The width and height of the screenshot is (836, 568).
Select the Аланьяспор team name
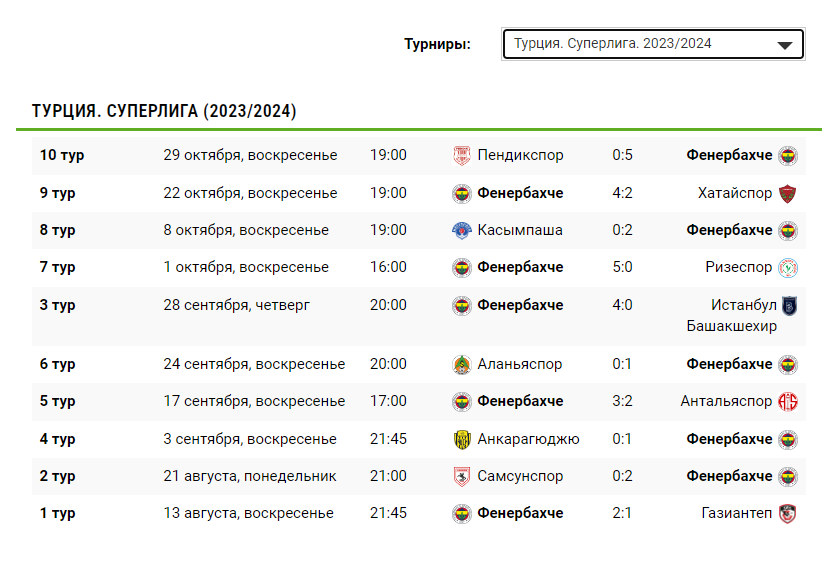519,365
